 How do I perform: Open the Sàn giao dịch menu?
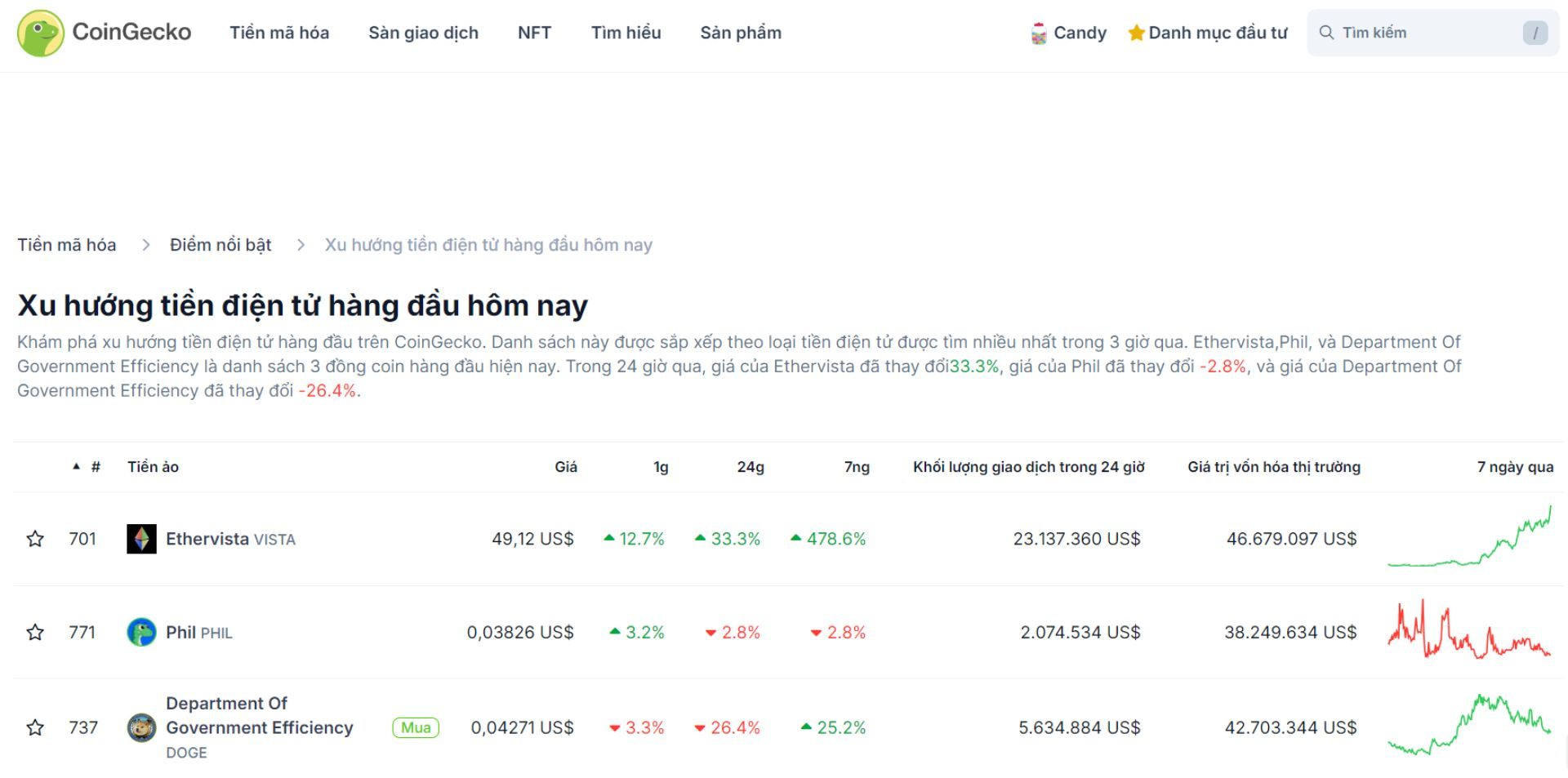[424, 33]
